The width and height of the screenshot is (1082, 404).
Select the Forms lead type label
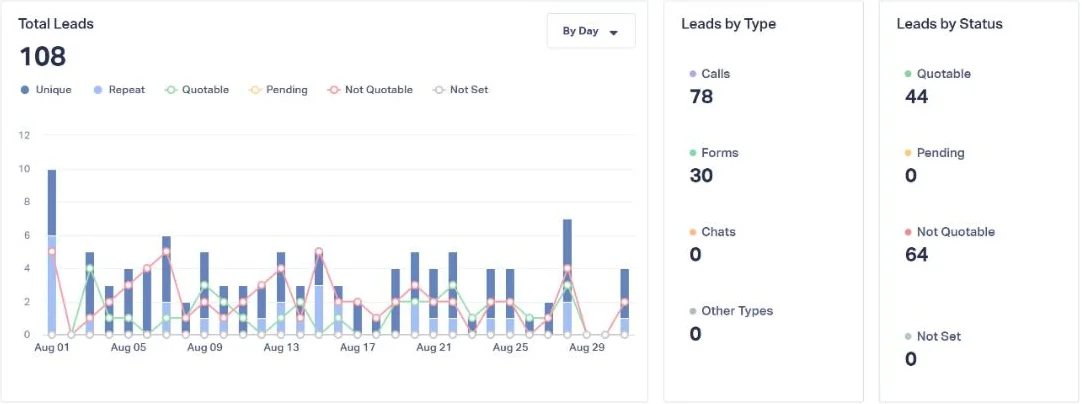click(x=720, y=153)
